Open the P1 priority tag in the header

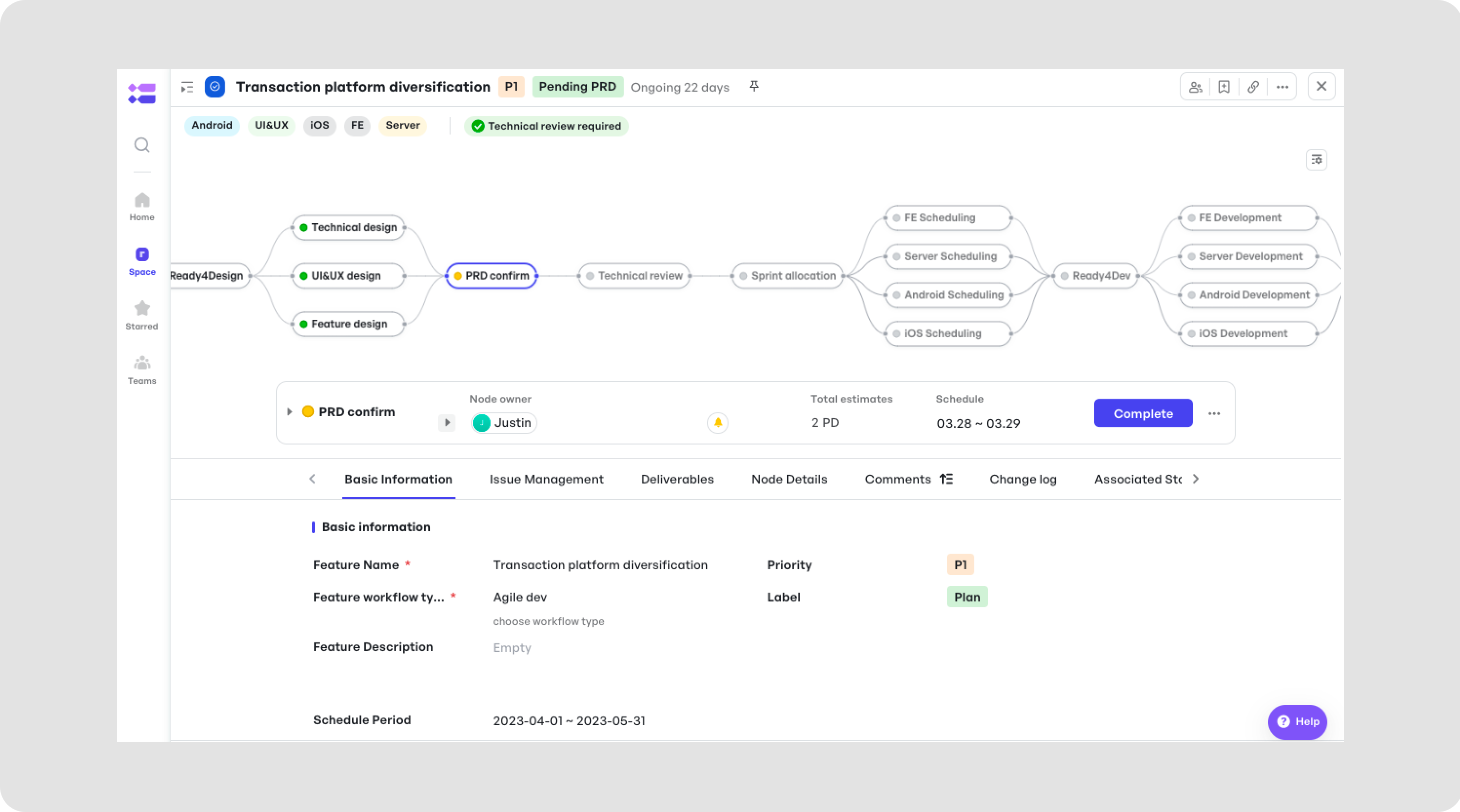pyautogui.click(x=511, y=87)
